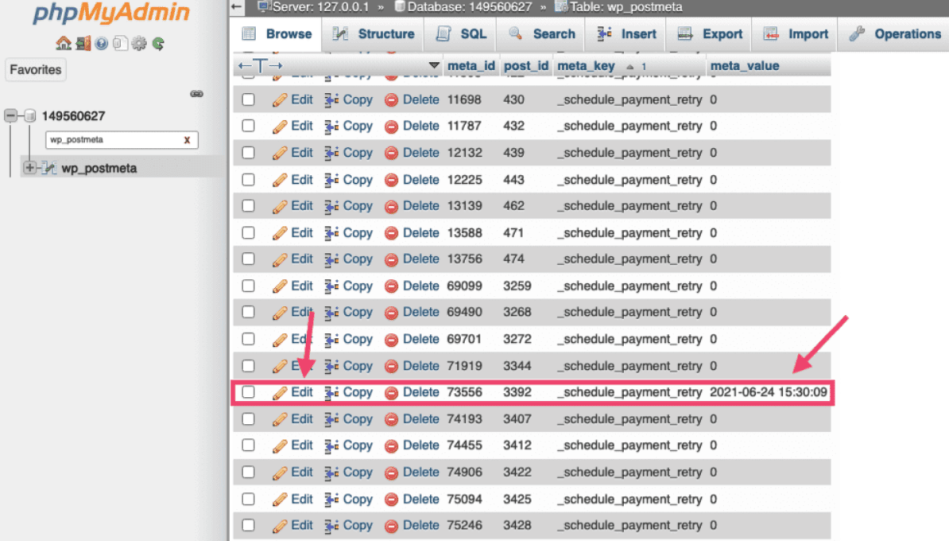Check the row with meta_id 74455
949x541 pixels.
click(x=248, y=445)
